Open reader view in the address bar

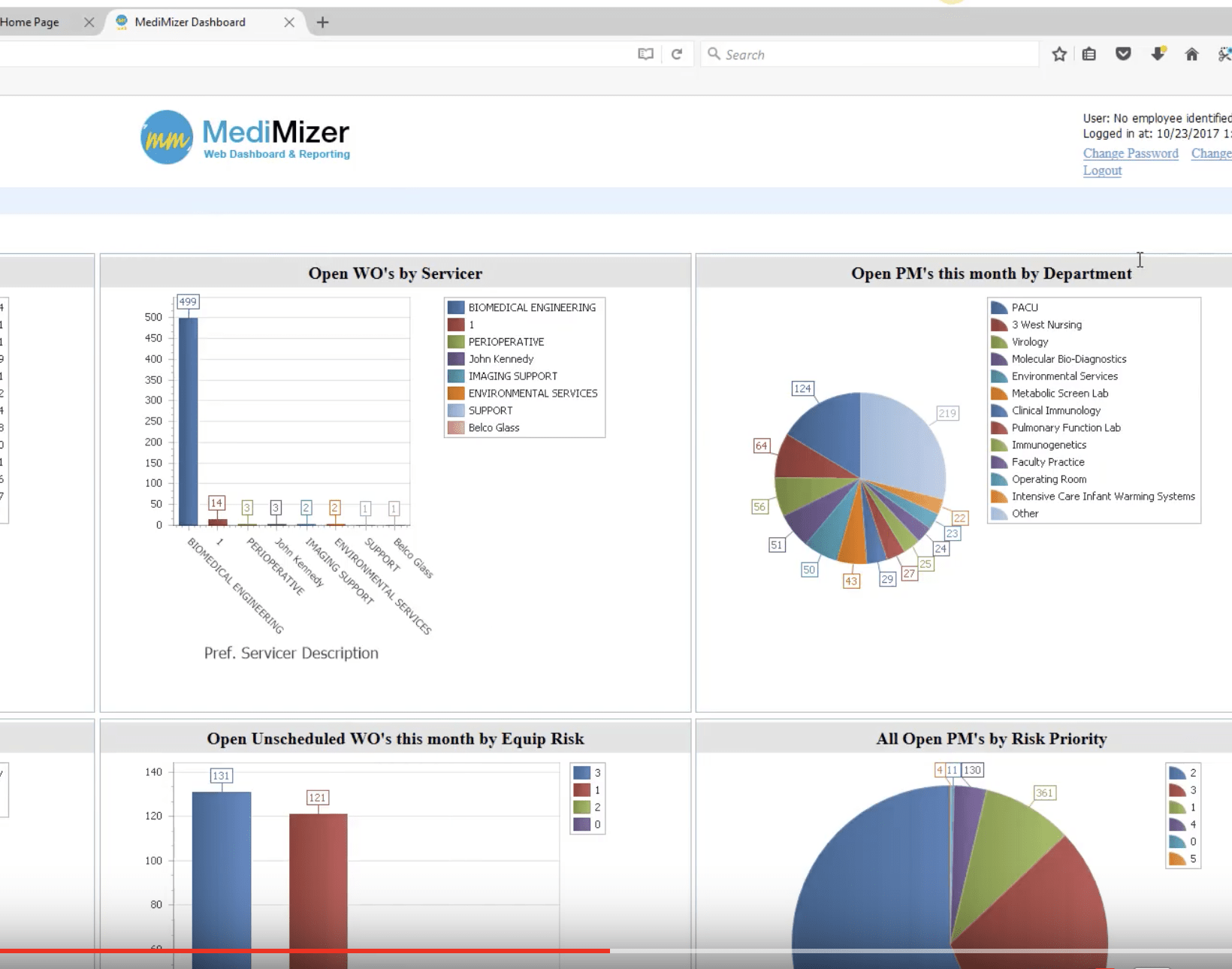coord(645,53)
